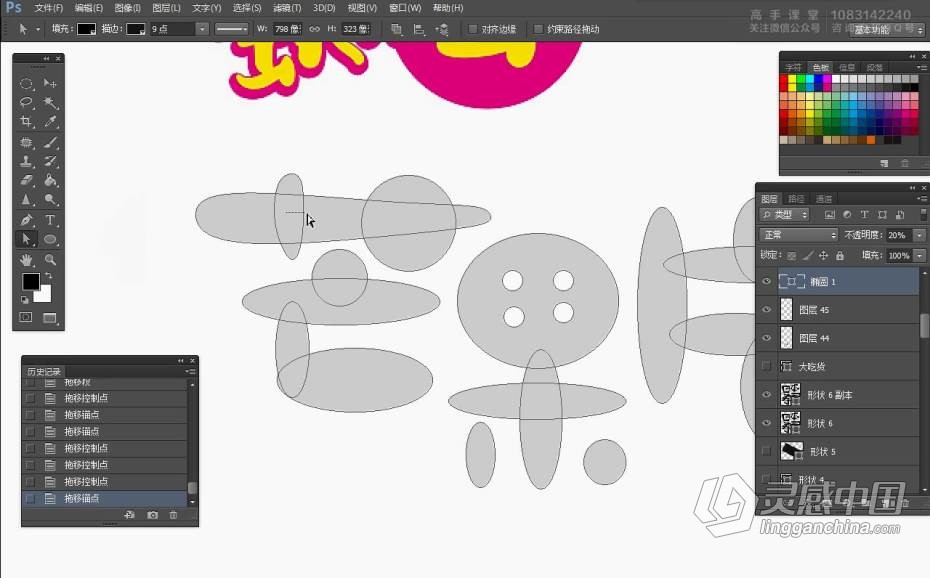Image resolution: width=930 pixels, height=578 pixels.
Task: Open the 滤镜(T) menu
Action: (287, 8)
